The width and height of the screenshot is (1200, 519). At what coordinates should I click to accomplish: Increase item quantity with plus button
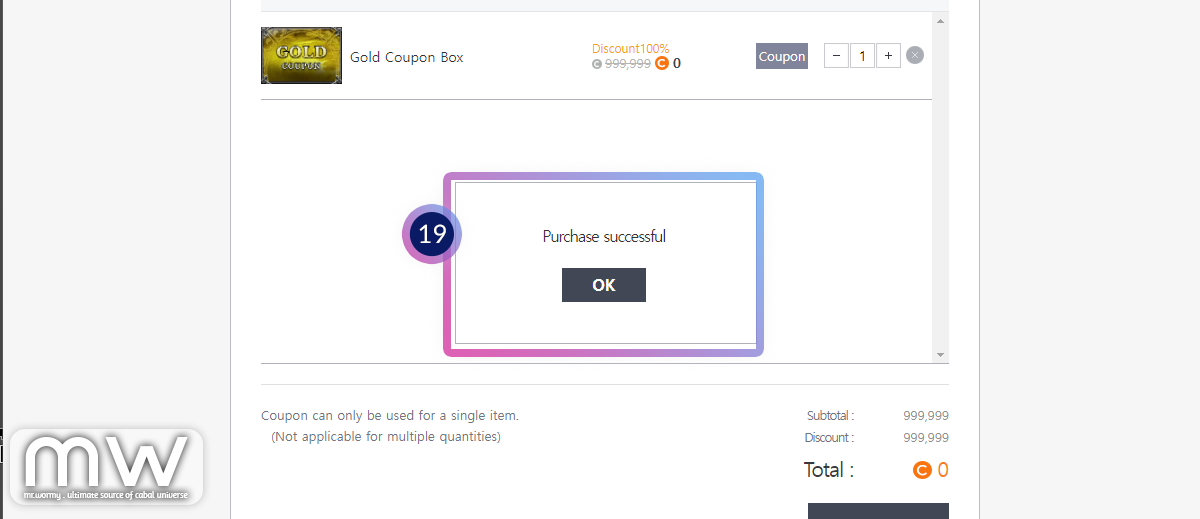(x=888, y=56)
